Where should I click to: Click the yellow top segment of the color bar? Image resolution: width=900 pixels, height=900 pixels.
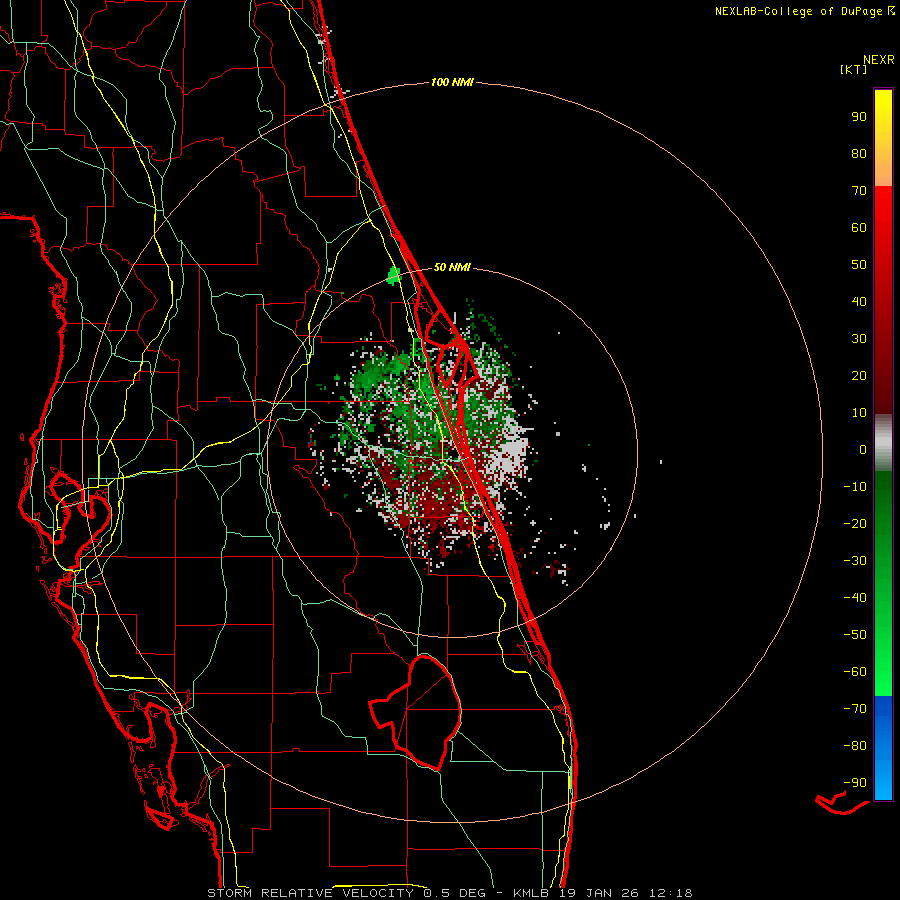tap(883, 138)
